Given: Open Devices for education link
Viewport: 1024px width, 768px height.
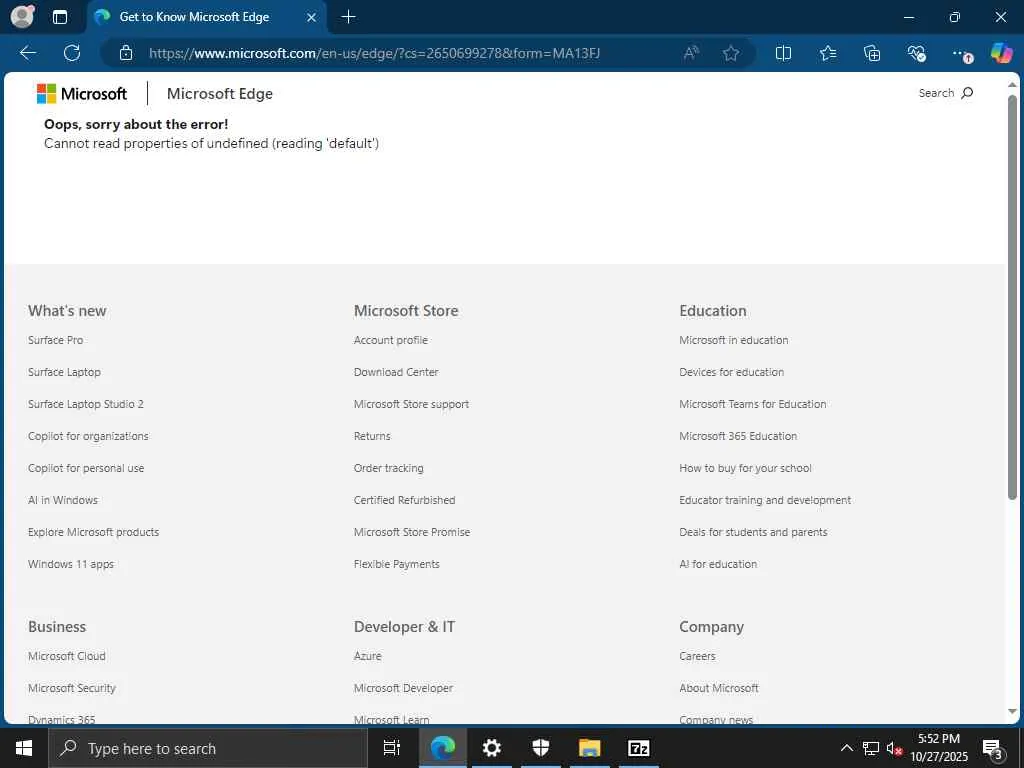Looking at the screenshot, I should click(731, 372).
